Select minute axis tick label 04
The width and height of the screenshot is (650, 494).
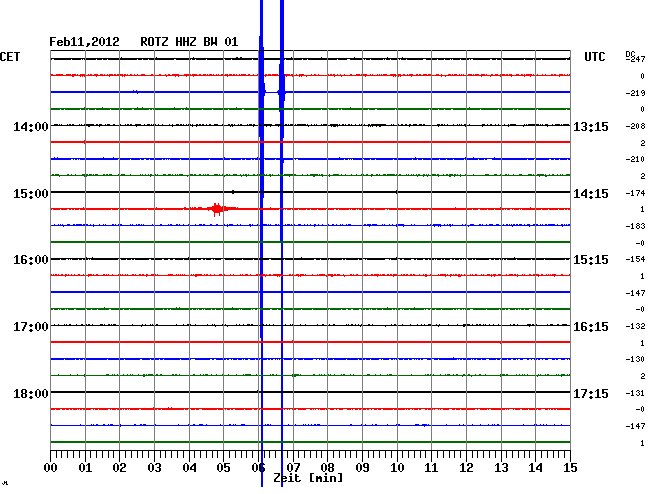coord(189,468)
